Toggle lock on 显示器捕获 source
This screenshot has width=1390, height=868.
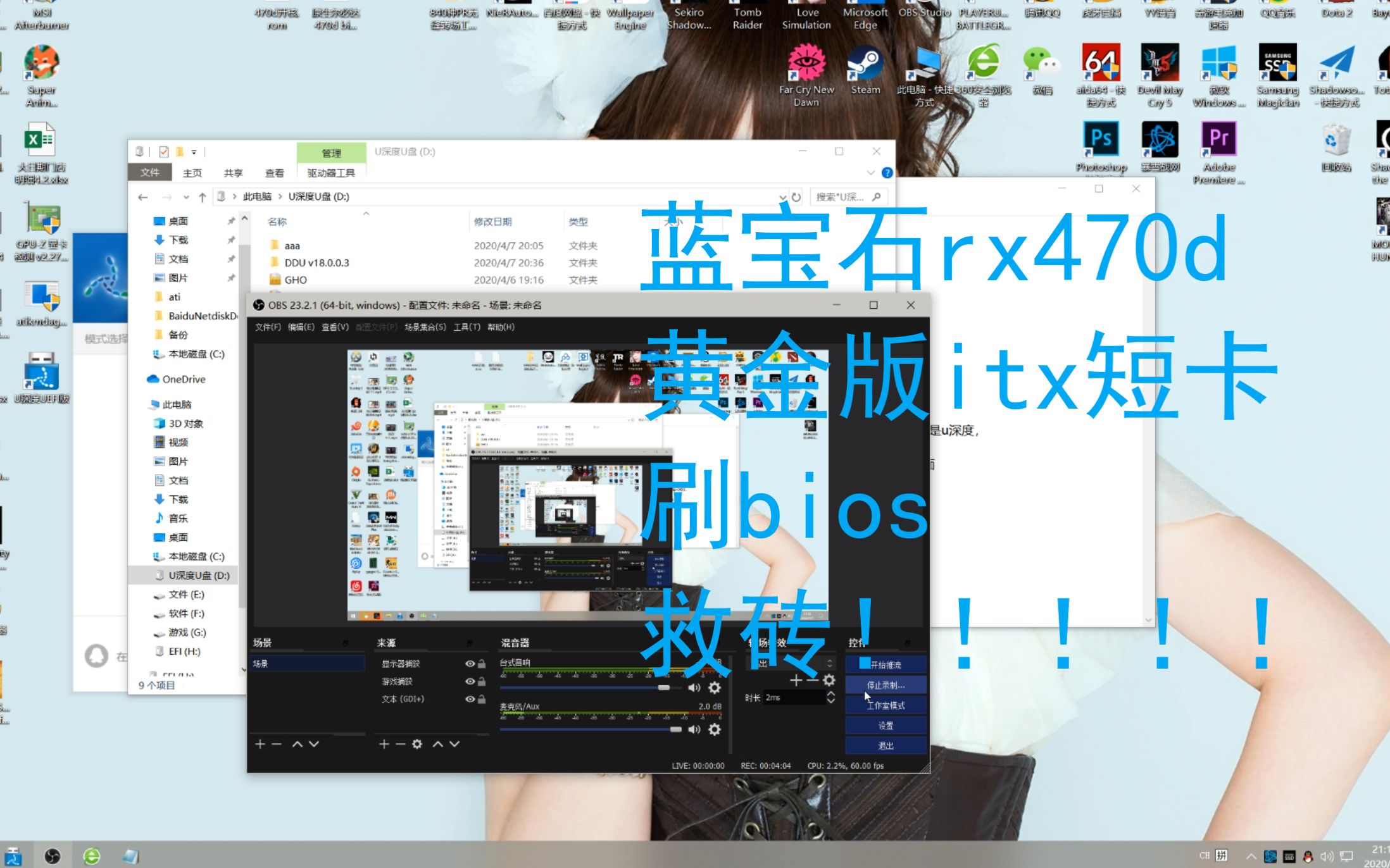click(x=482, y=664)
